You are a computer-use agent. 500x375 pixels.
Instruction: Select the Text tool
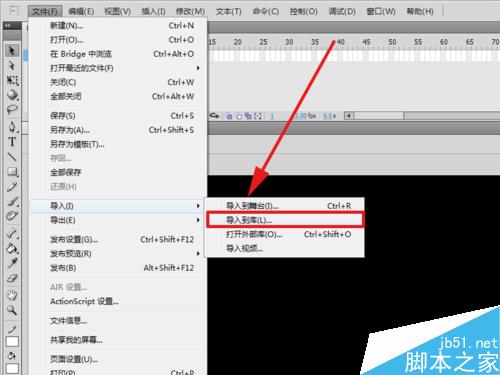coord(12,142)
